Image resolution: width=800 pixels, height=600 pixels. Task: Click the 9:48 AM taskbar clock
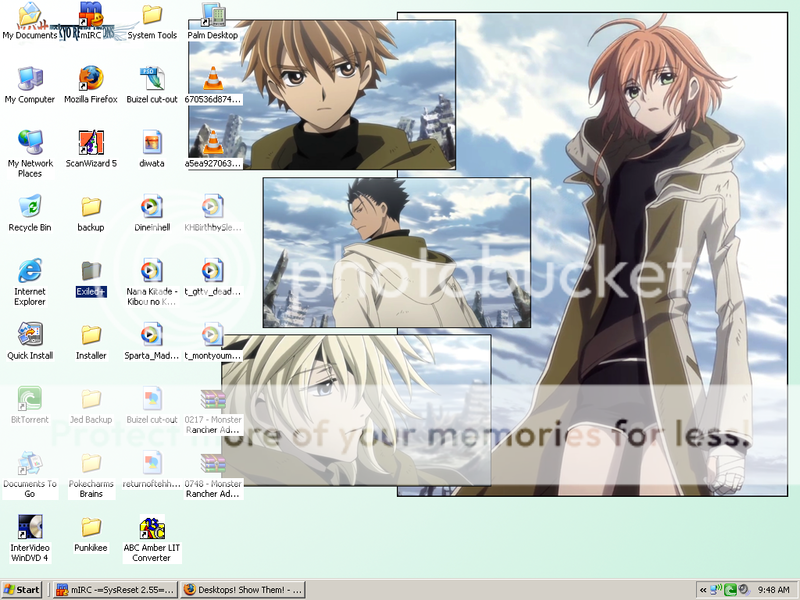773,590
